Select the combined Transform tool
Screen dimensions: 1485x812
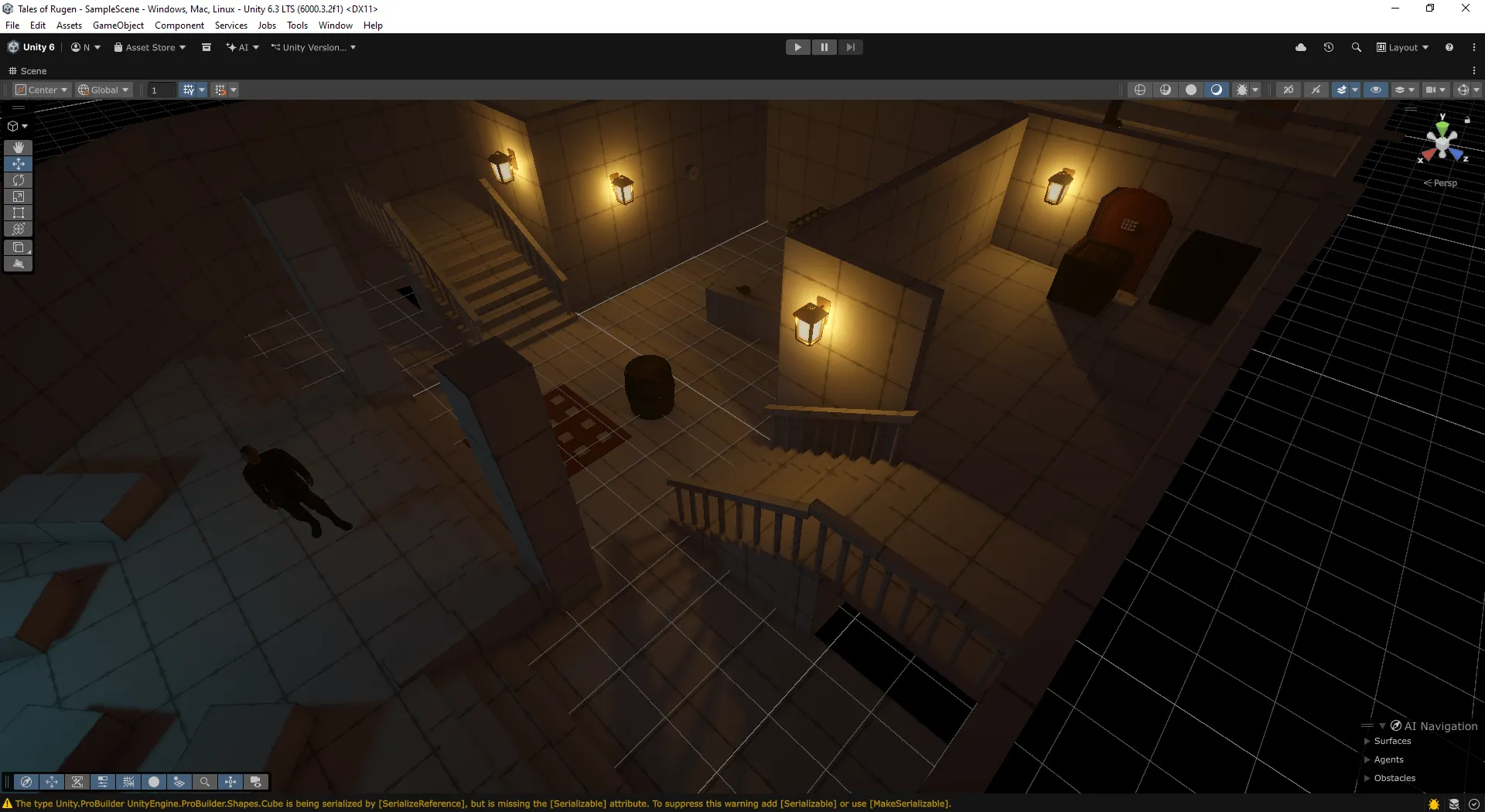pyautogui.click(x=19, y=229)
